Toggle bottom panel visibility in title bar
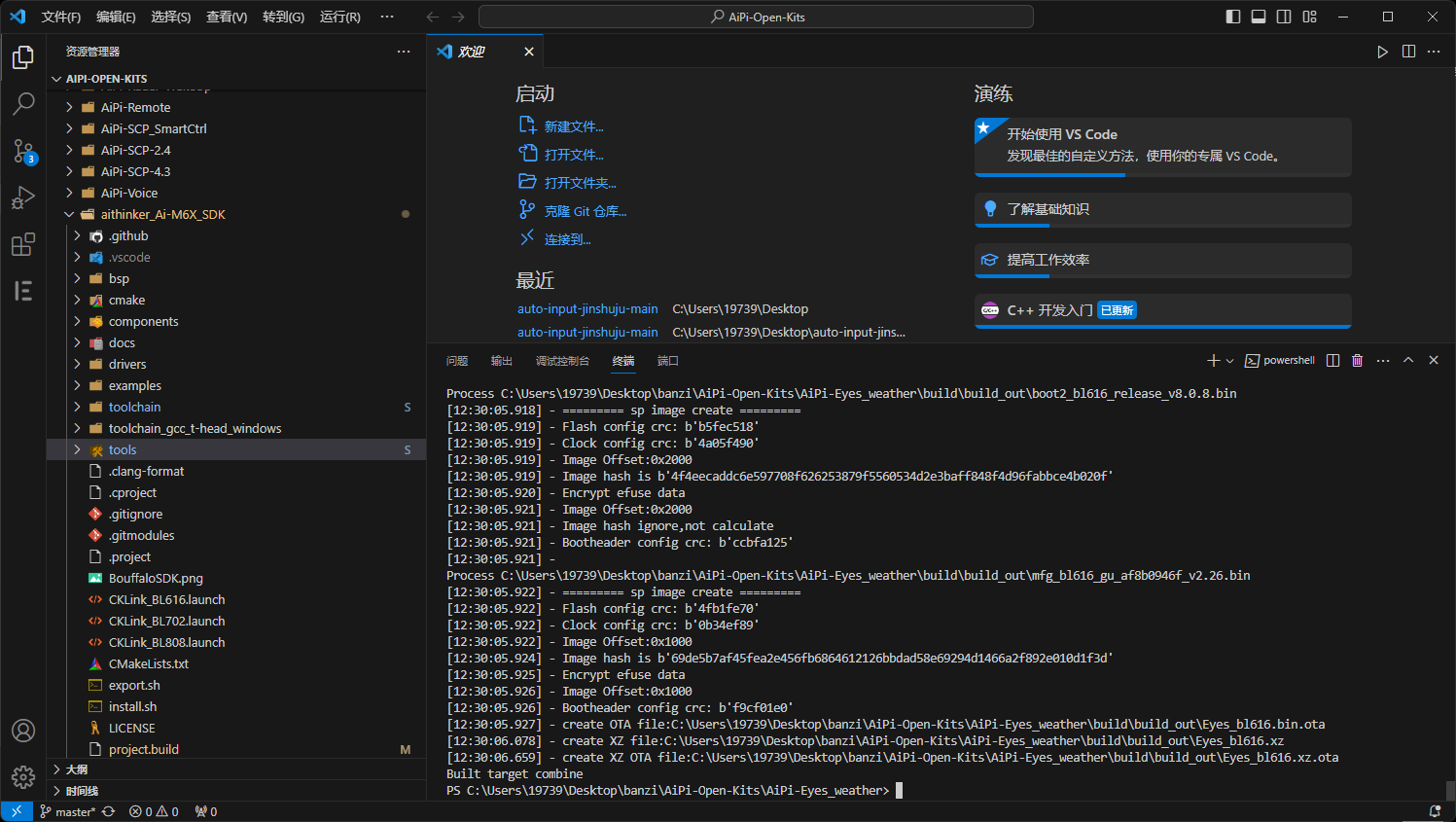 pos(1259,17)
